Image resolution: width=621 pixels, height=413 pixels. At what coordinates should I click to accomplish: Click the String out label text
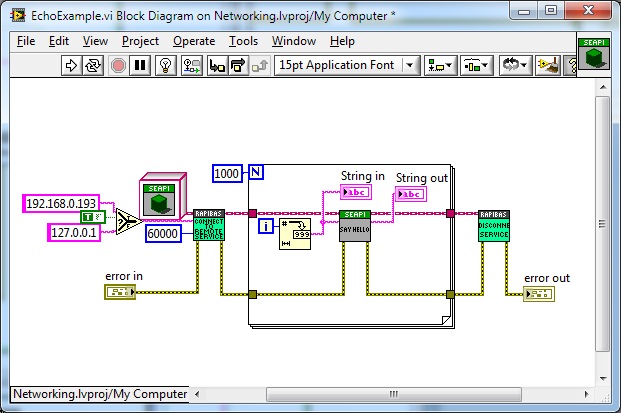pos(422,178)
